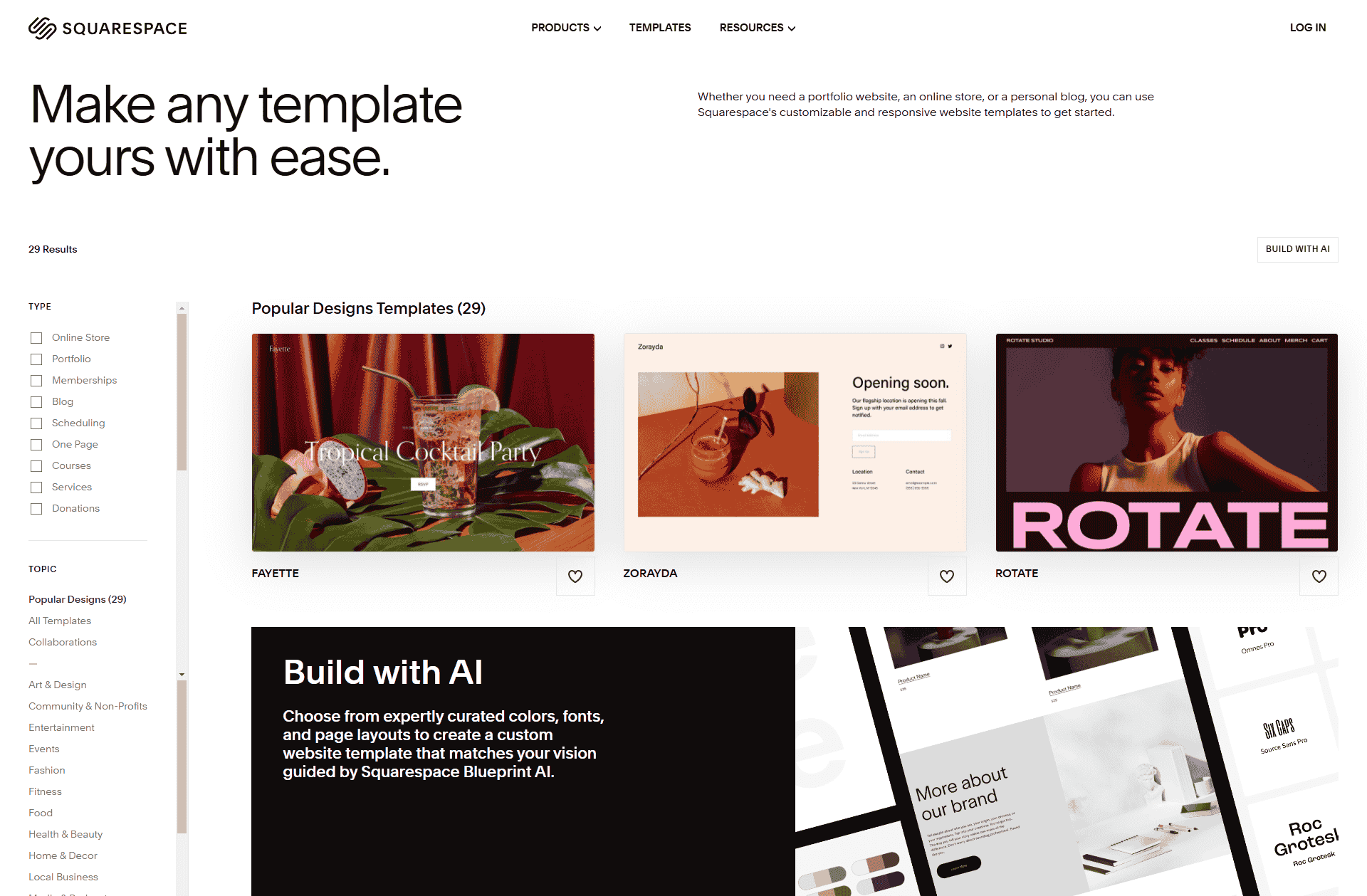
Task: Toggle Online Store checkbox
Action: [35, 337]
